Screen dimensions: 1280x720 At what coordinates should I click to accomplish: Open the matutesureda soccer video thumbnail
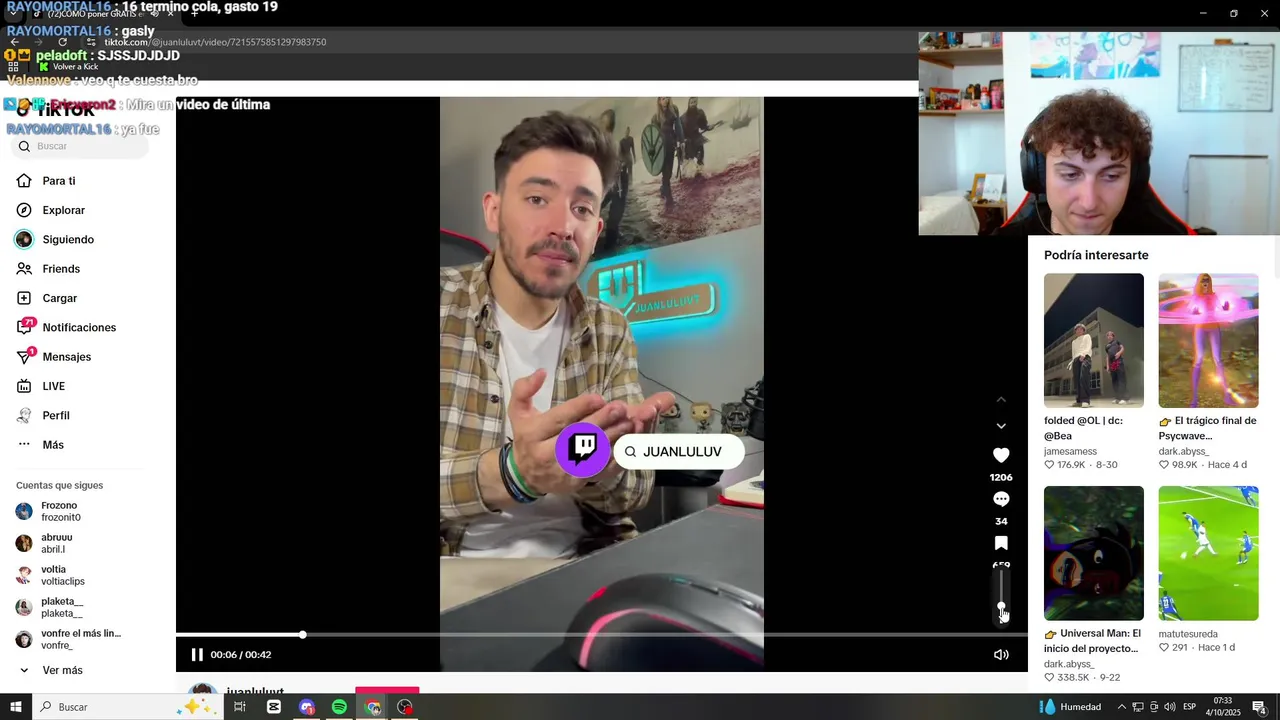coord(1208,553)
